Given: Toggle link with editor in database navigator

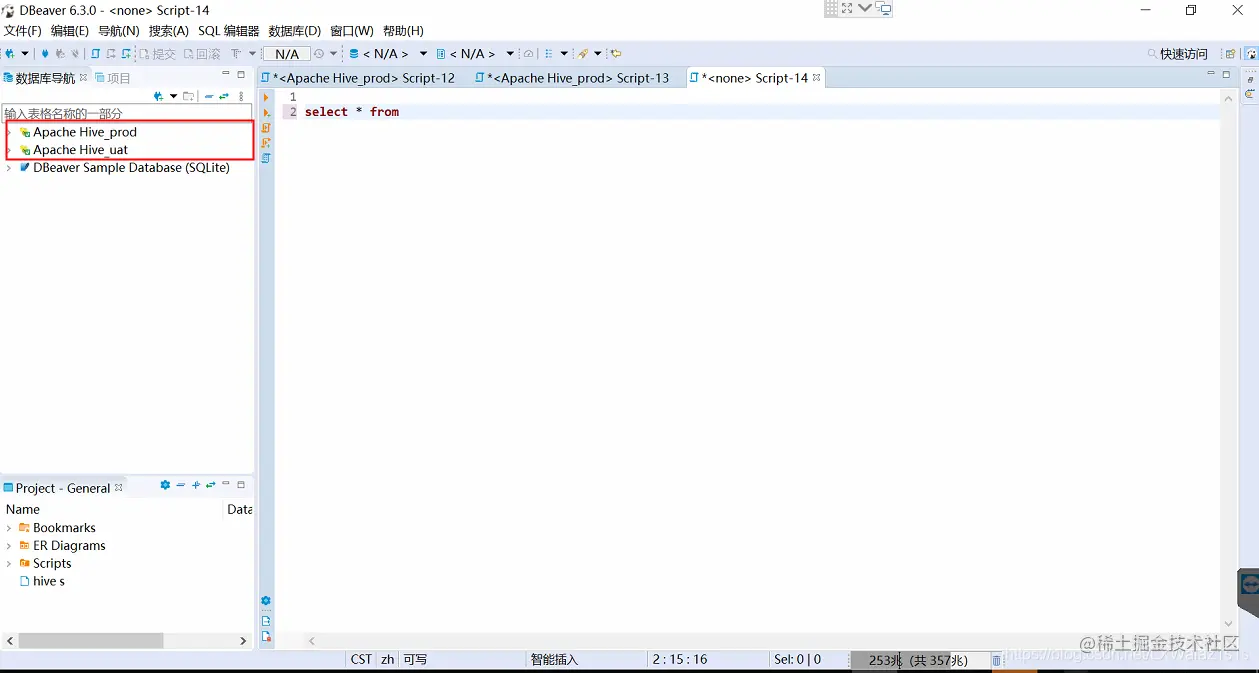Looking at the screenshot, I should [x=225, y=96].
